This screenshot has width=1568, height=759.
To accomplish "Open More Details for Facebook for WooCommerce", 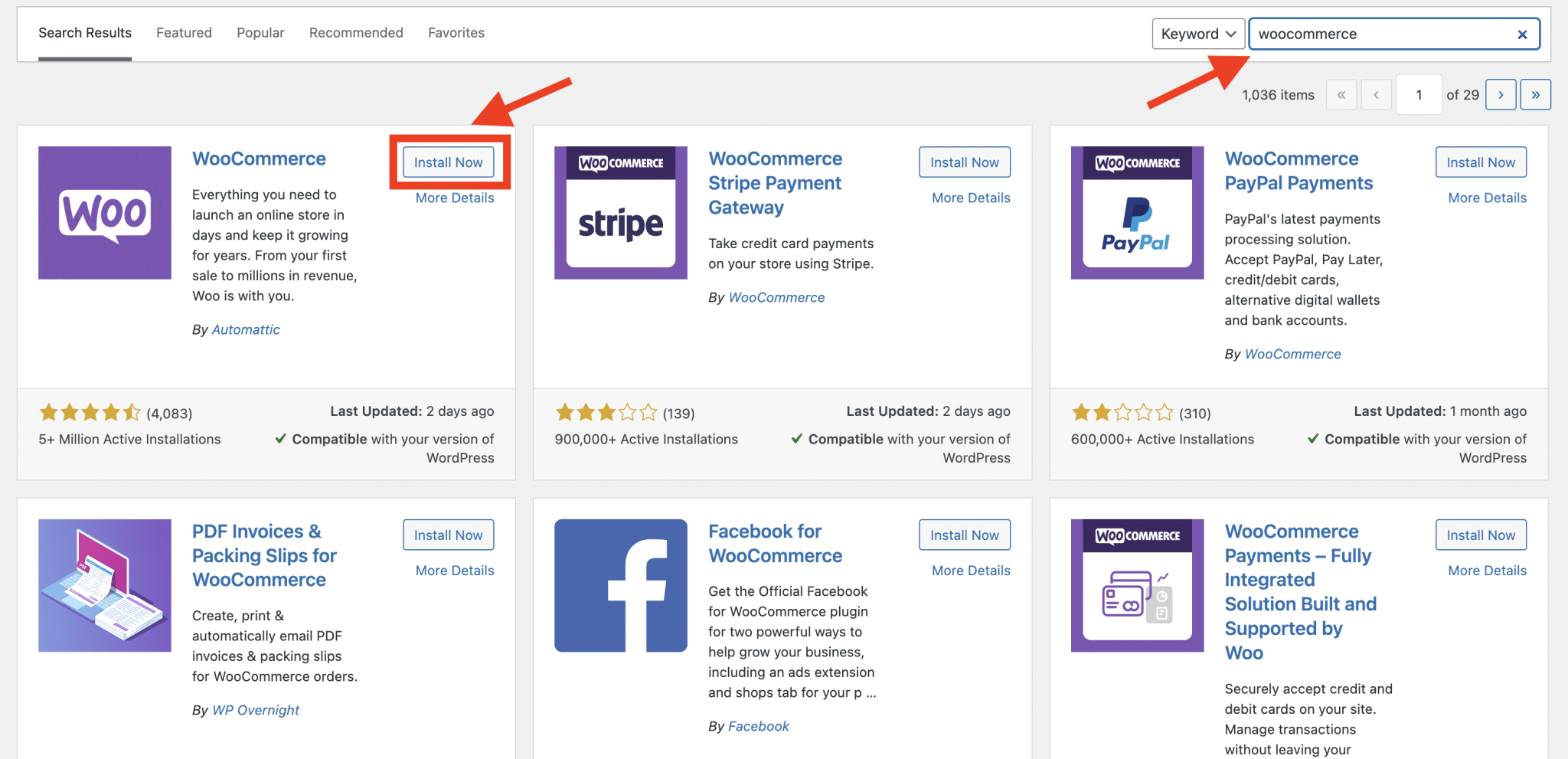I will (x=971, y=571).
